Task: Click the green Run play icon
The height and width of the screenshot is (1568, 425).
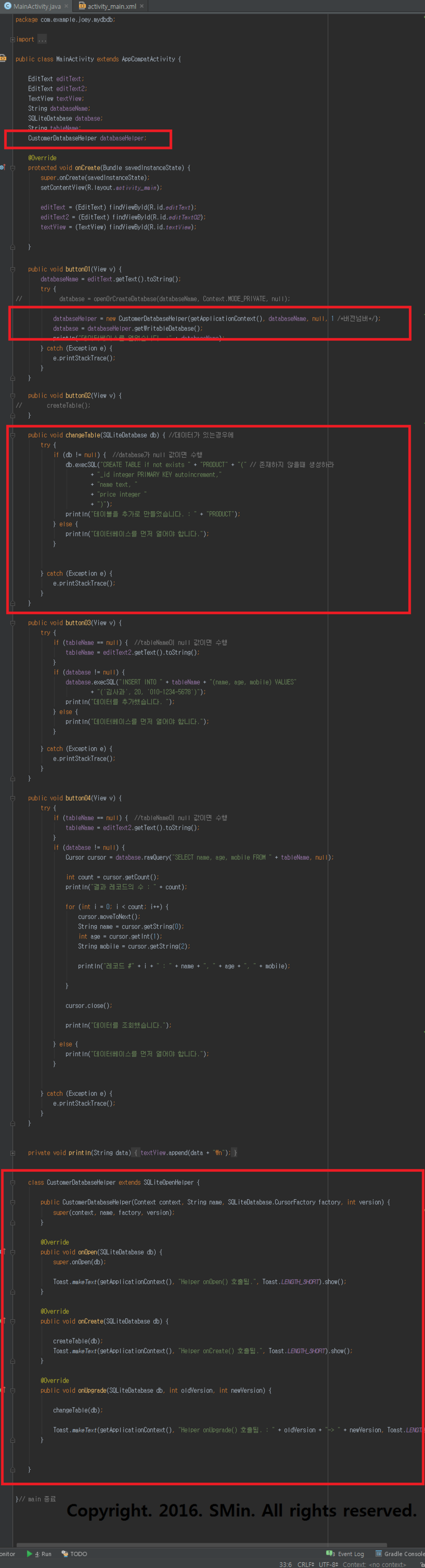Action: (29, 1554)
